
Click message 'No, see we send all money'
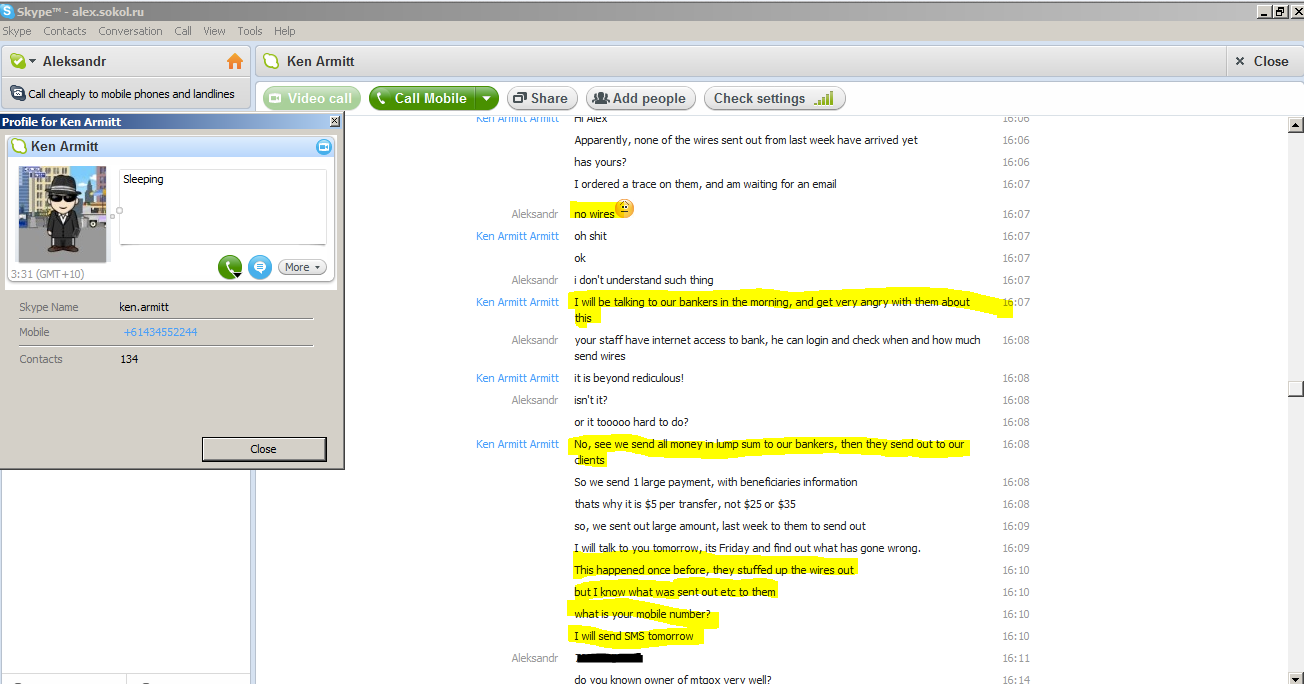769,452
